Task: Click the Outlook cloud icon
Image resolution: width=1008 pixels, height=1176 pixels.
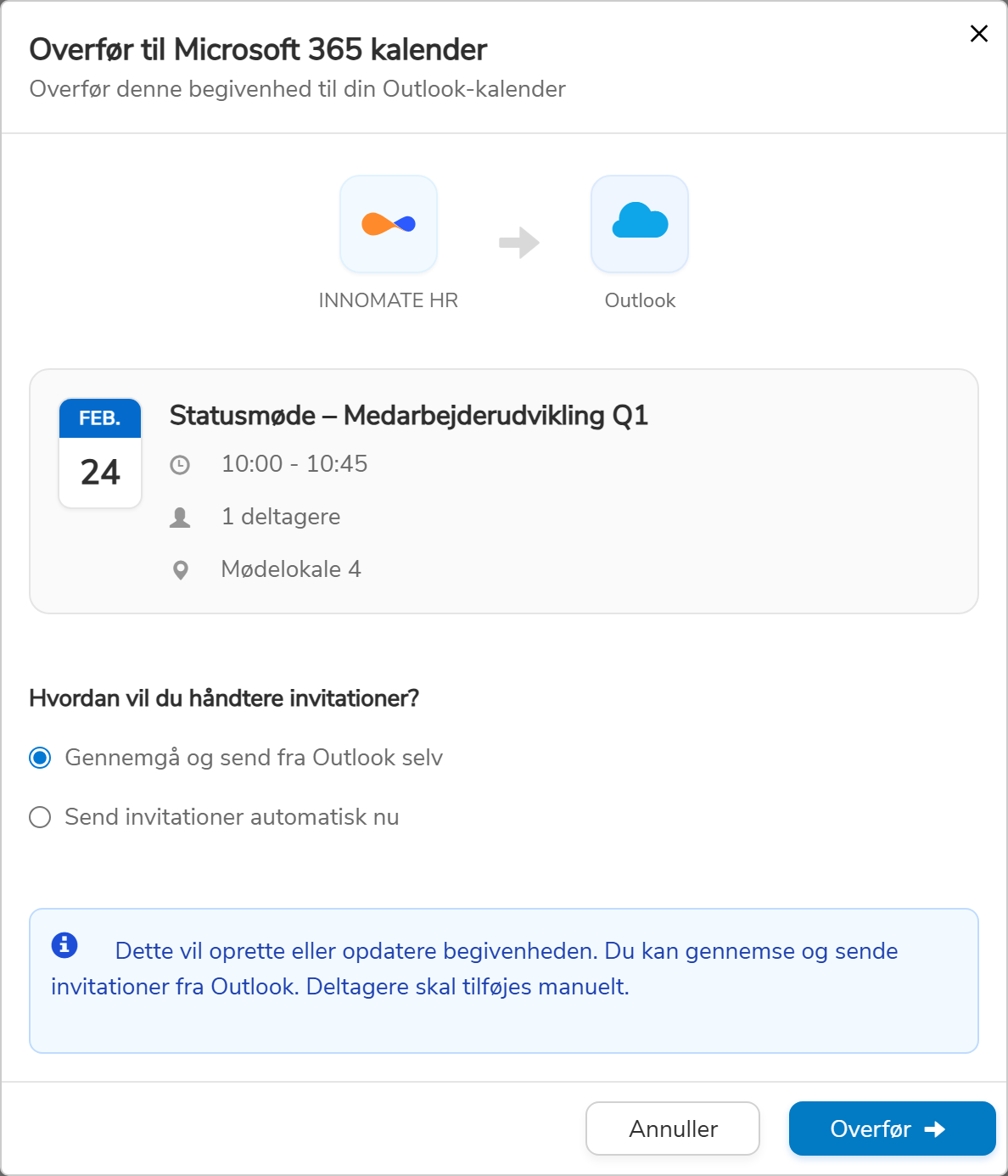Action: 640,224
